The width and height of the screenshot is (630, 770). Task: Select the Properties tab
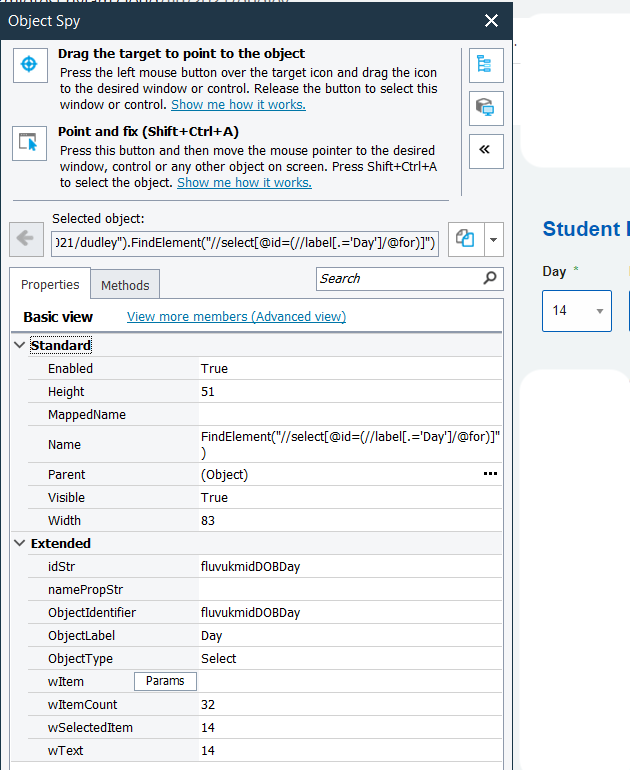pyautogui.click(x=50, y=285)
